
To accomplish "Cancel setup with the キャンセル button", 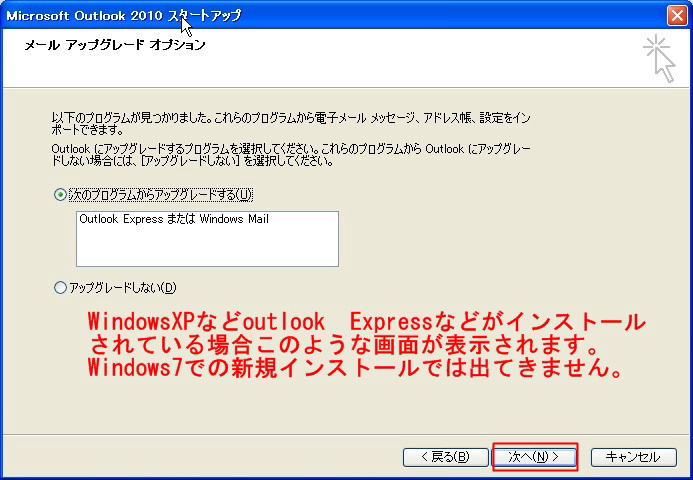I will [633, 457].
